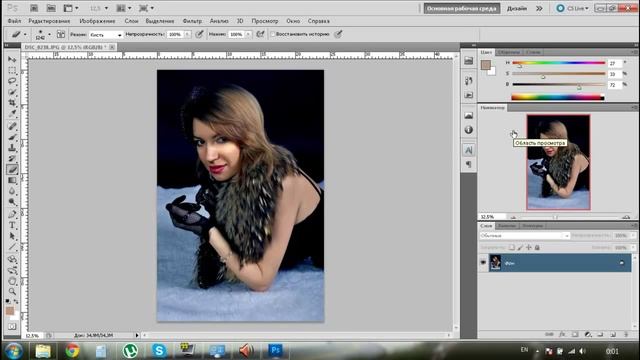Launch Bridge from application bar
640x360 pixels.
pyautogui.click(x=34, y=8)
